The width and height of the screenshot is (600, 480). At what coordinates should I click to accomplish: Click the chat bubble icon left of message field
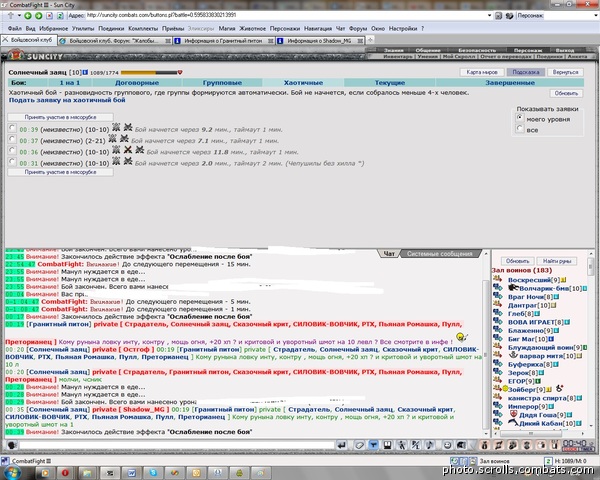(12, 445)
